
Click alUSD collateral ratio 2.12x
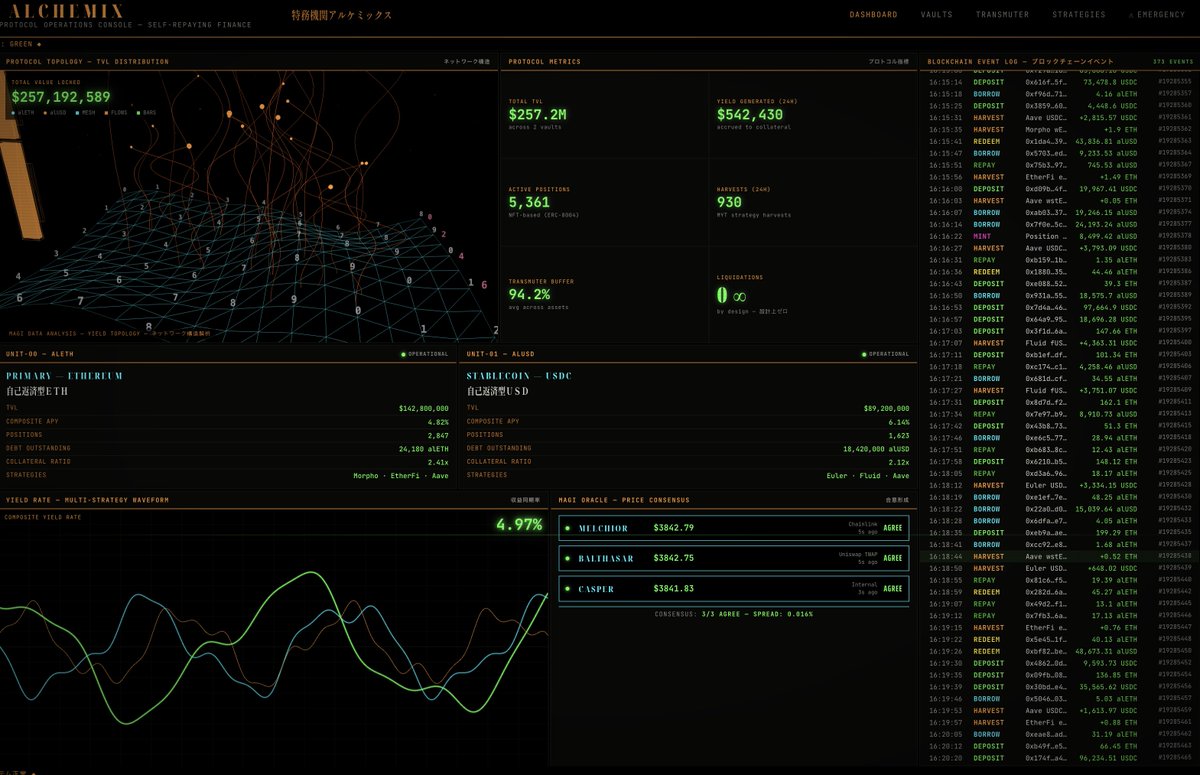899,461
